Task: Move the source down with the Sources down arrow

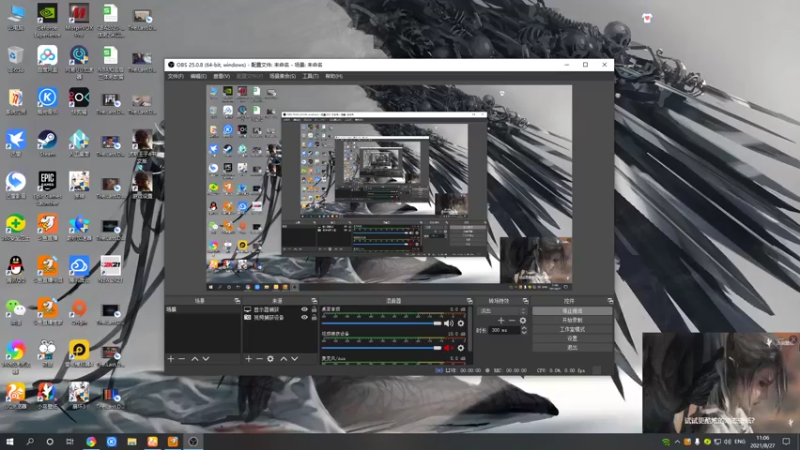Action: coord(294,359)
